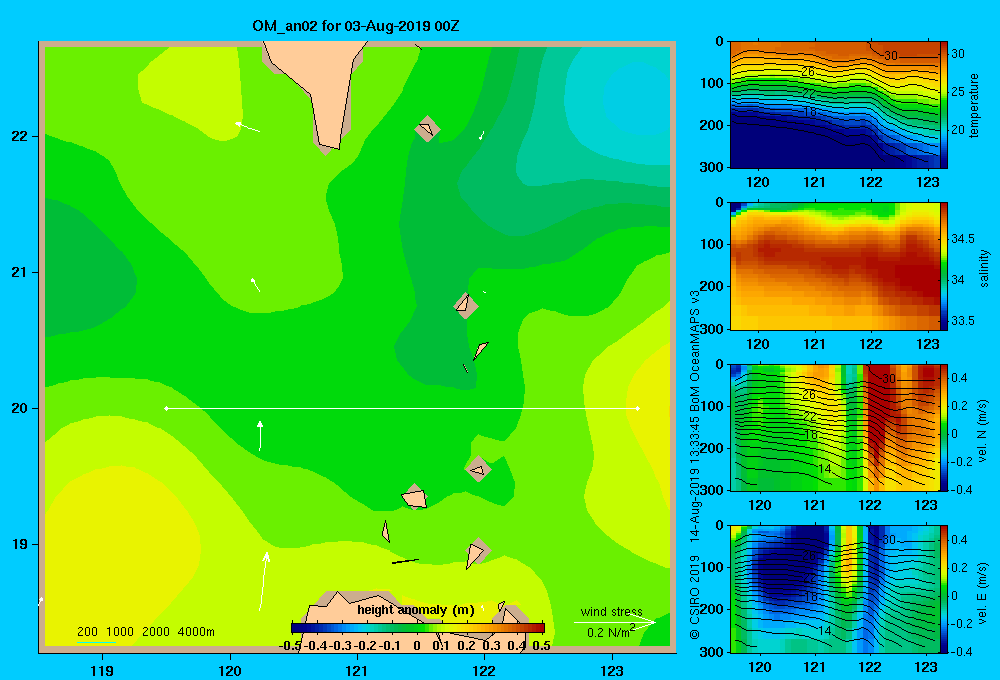Click the "-0.5" tick of height anomaly bar
Image resolution: width=1000 pixels, height=680 pixels.
pyautogui.click(x=290, y=646)
